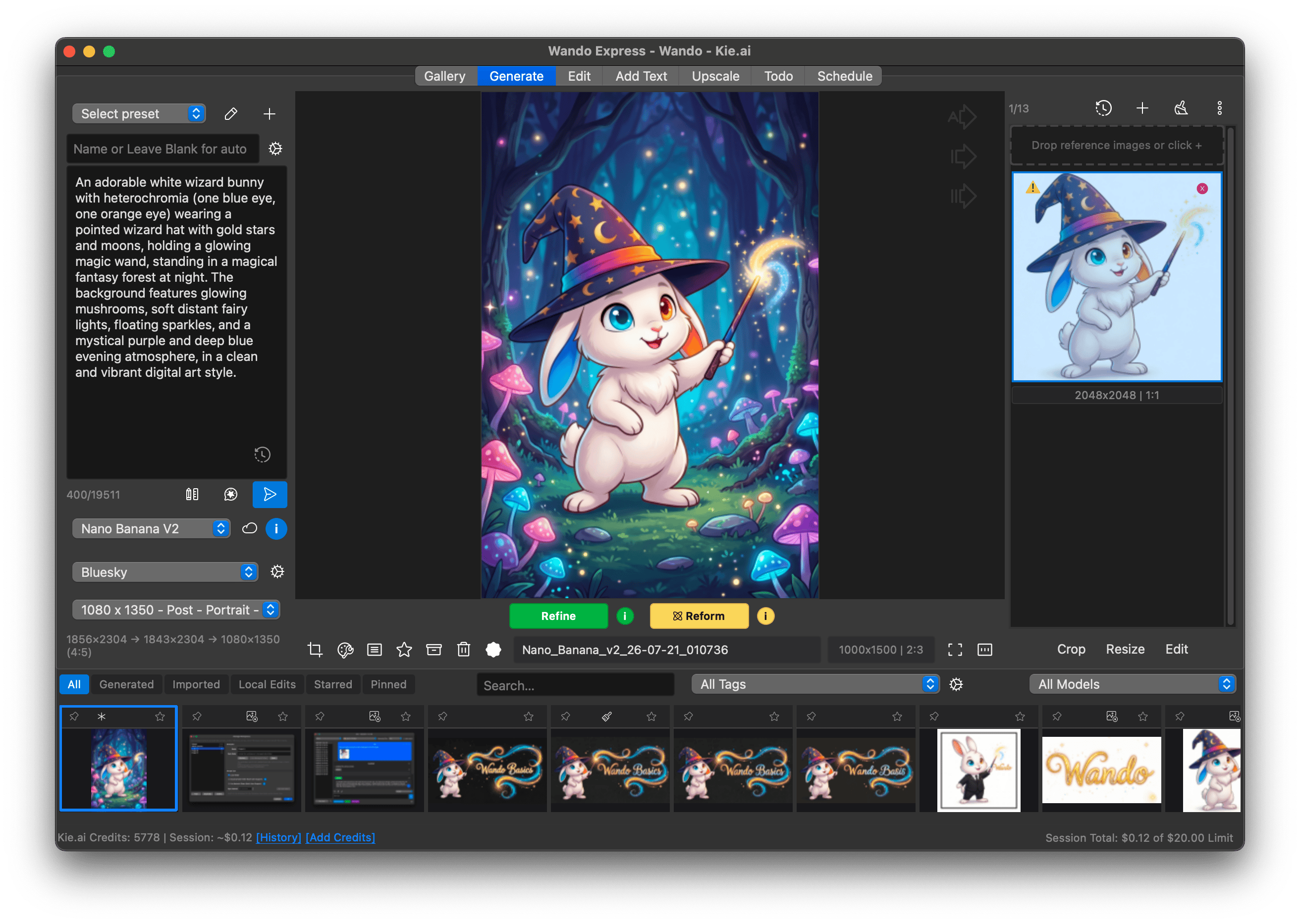Click the image name field Nano_Banana_v2_26-07-21_010736

point(666,649)
